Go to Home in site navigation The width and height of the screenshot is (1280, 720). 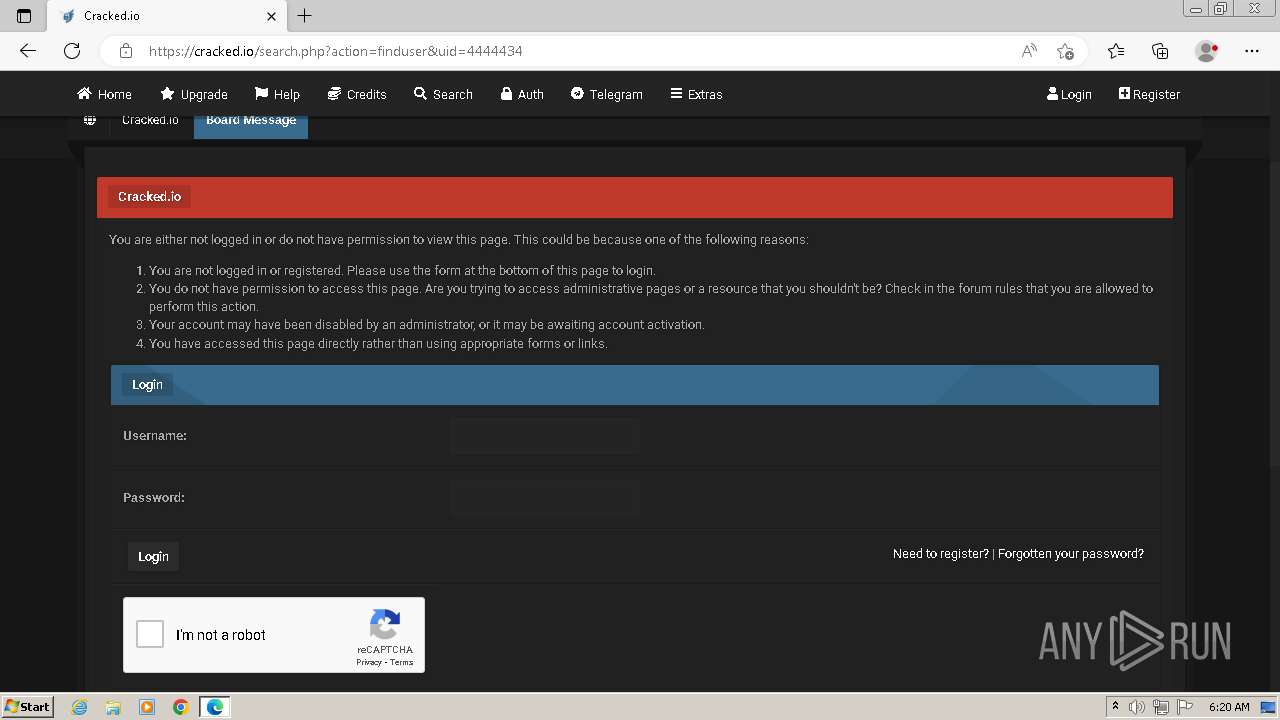point(104,94)
